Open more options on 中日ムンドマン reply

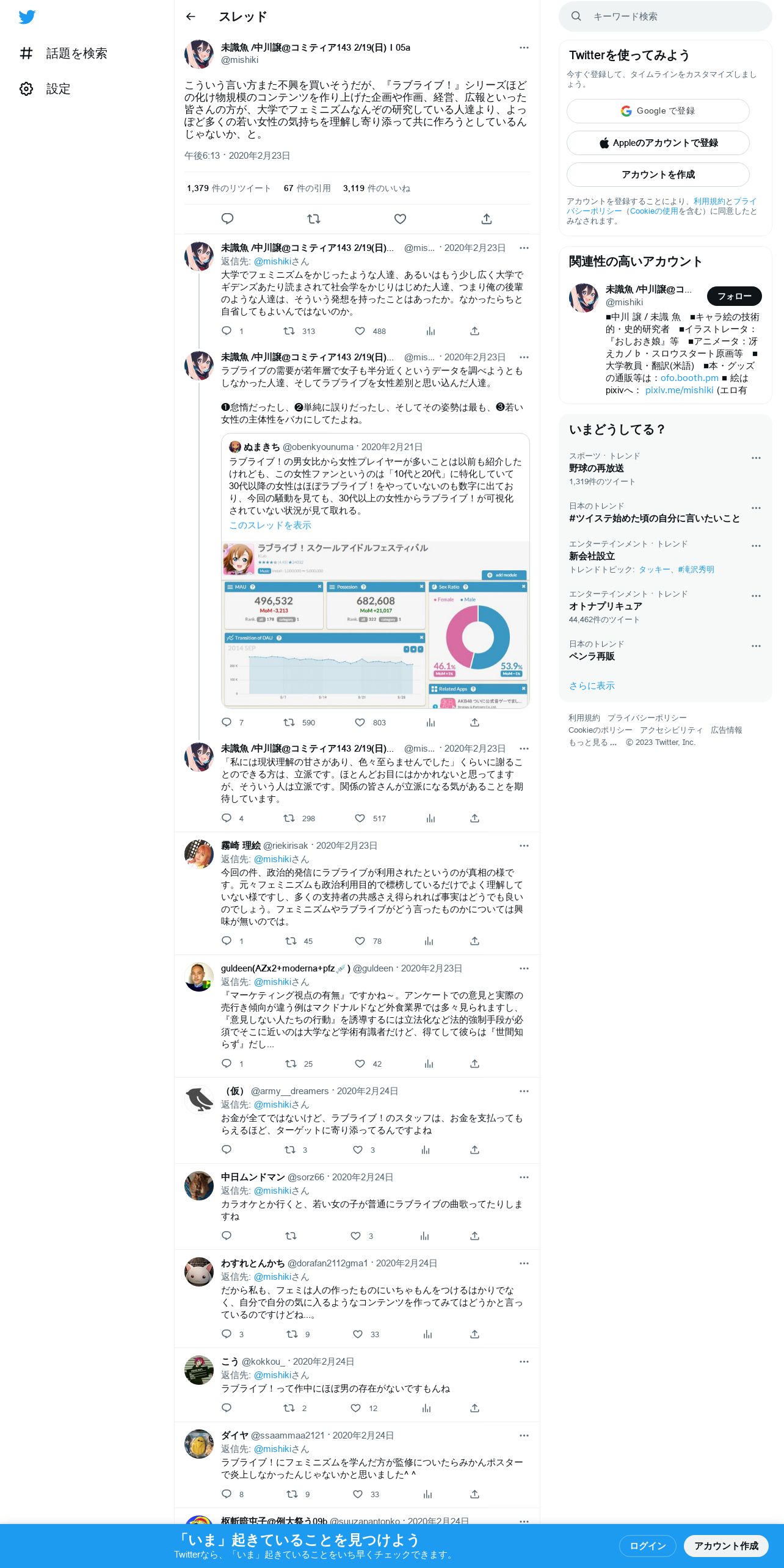click(x=524, y=1177)
